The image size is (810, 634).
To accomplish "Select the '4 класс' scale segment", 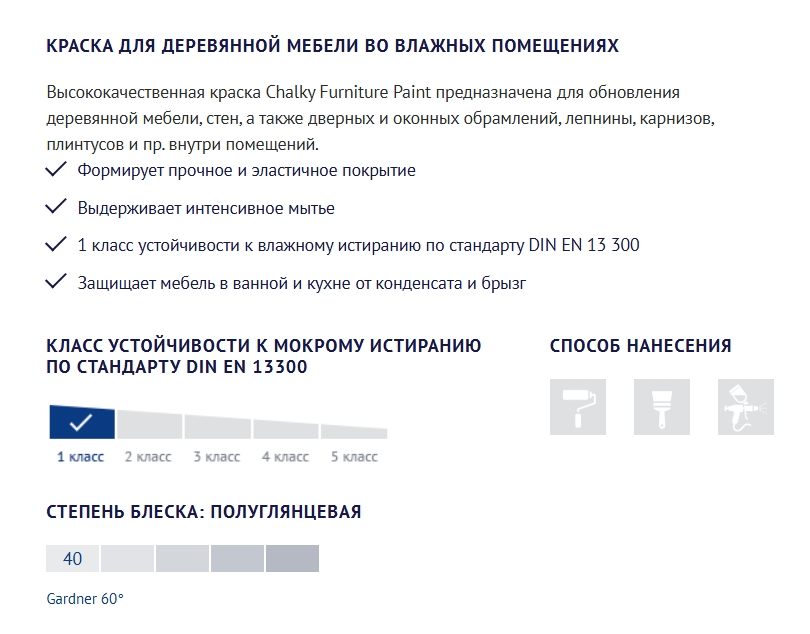I will [286, 429].
